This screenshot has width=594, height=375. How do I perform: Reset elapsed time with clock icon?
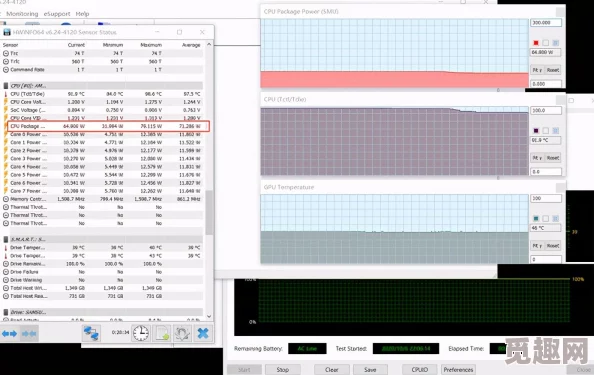coord(141,333)
